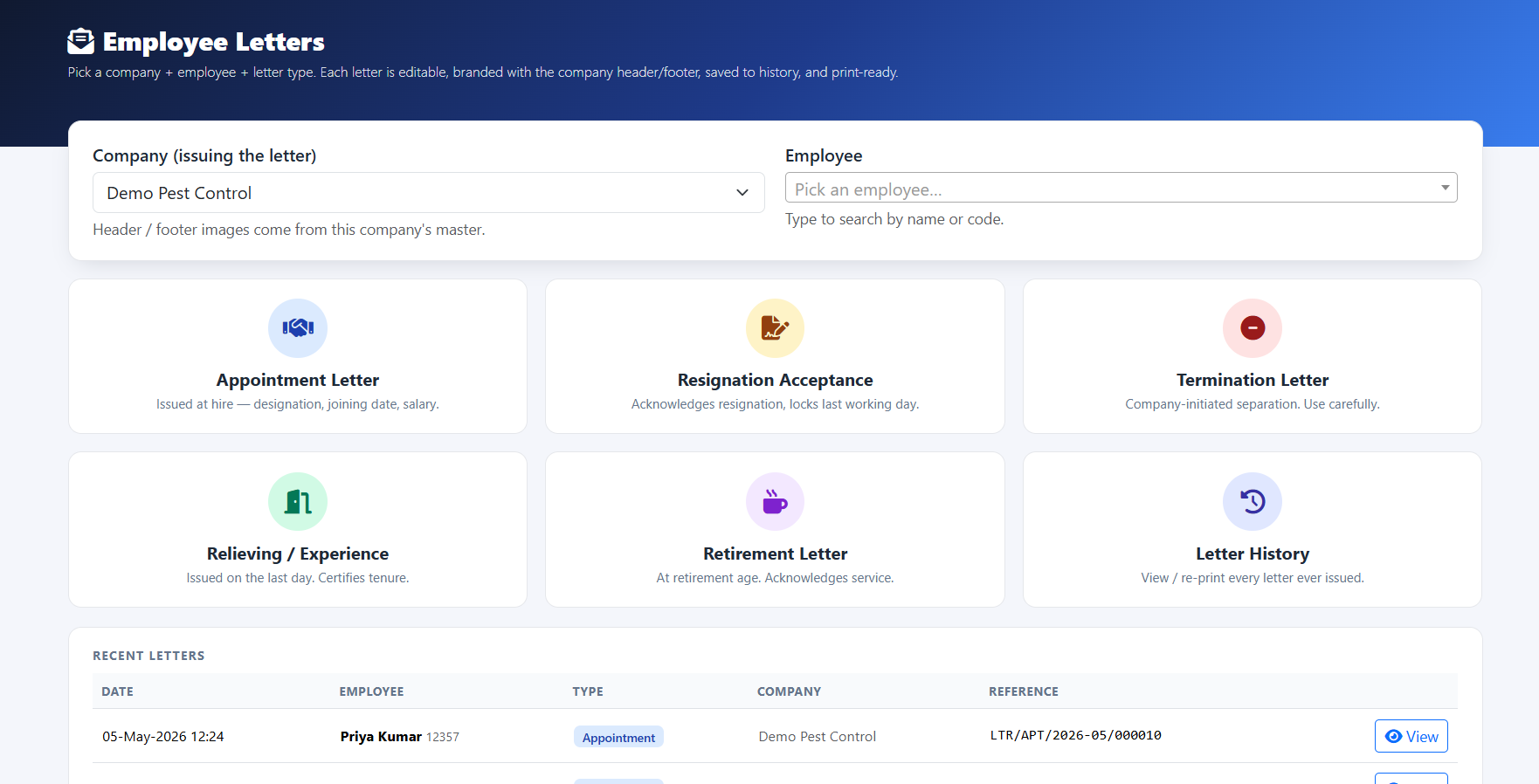Click Demo Pest Control in the table row
Screen dimensions: 1539x784
click(818, 736)
